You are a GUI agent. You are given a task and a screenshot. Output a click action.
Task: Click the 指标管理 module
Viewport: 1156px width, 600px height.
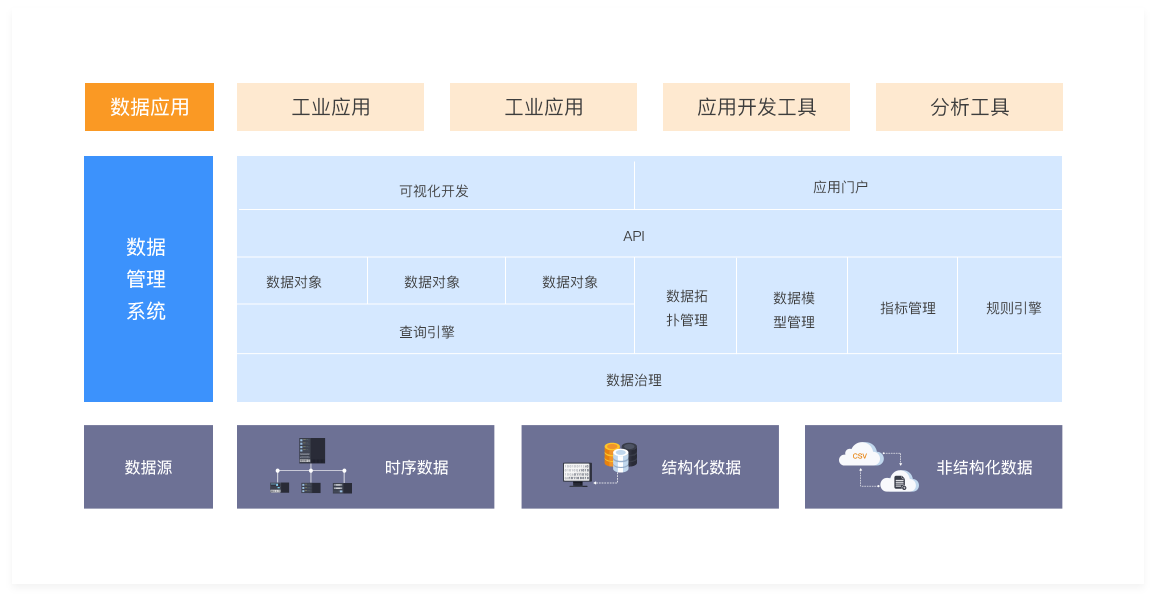pos(907,308)
